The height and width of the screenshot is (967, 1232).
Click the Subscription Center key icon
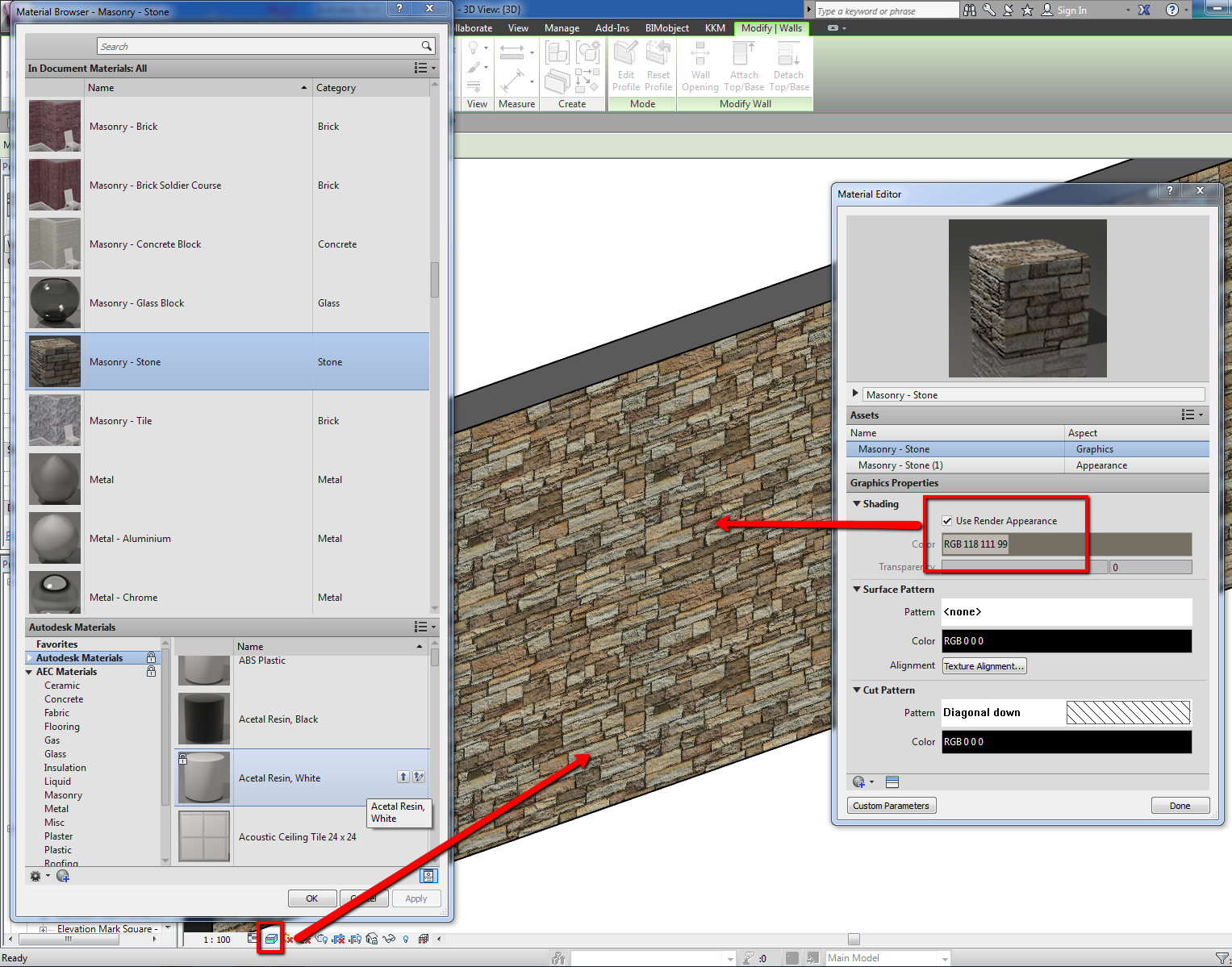[989, 10]
